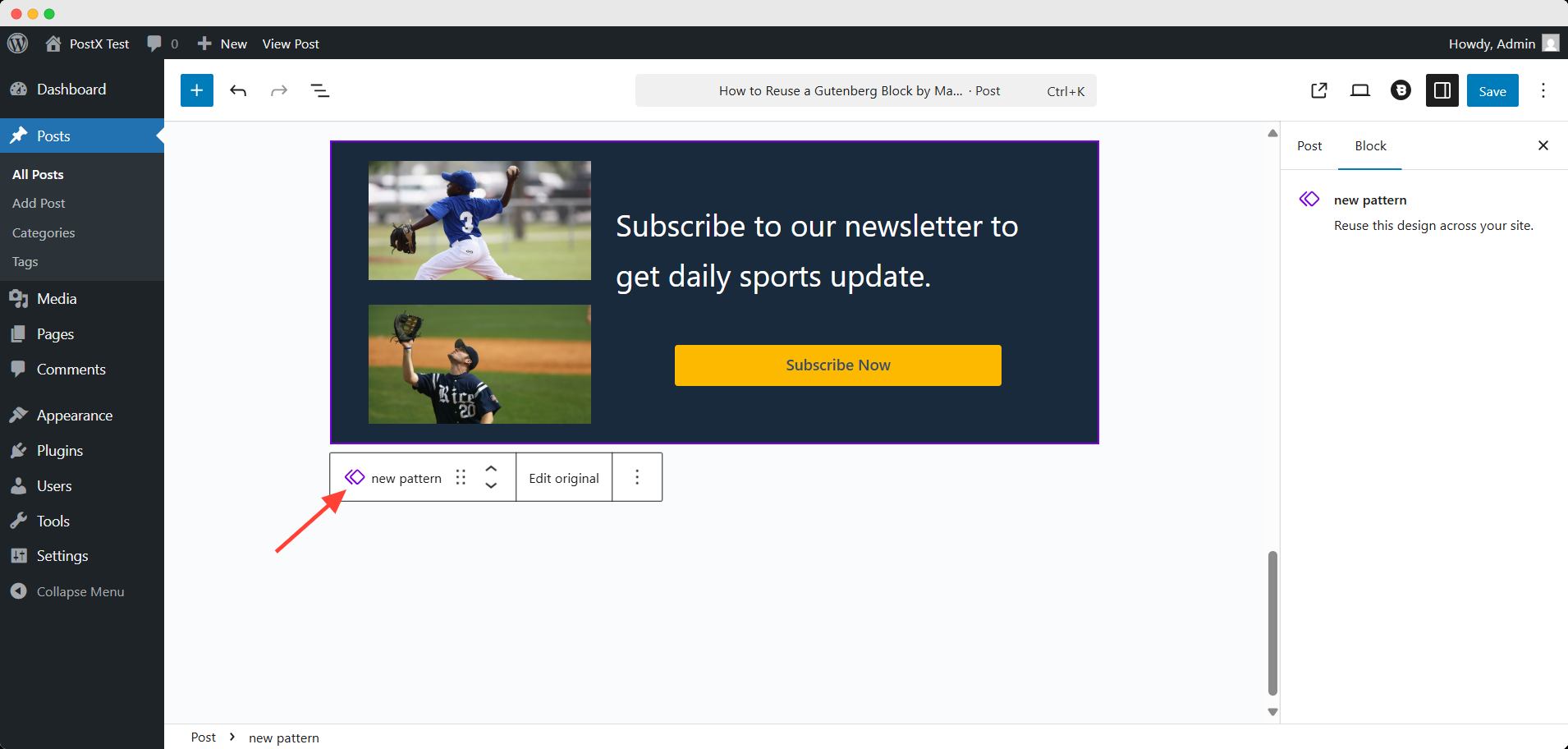Move the pattern block down
Screen dimensions: 1568x749
click(x=491, y=486)
